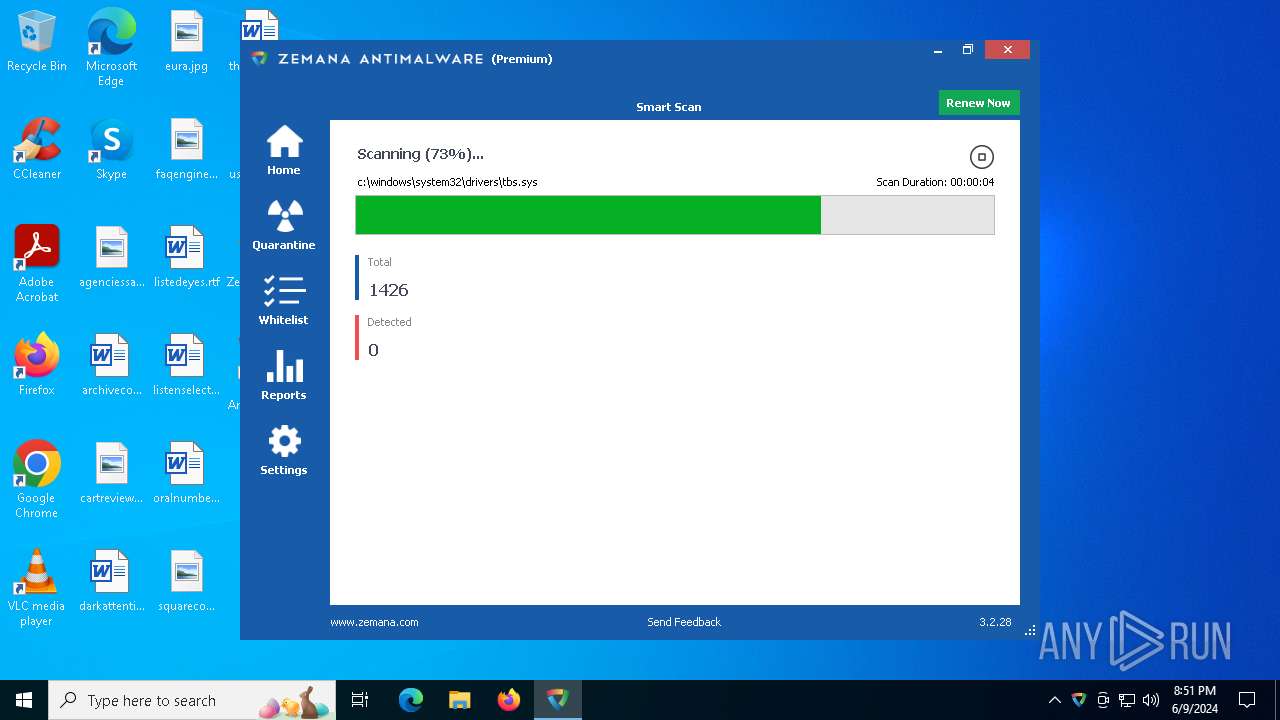Show hidden system tray icons
The width and height of the screenshot is (1280, 720).
(1055, 700)
